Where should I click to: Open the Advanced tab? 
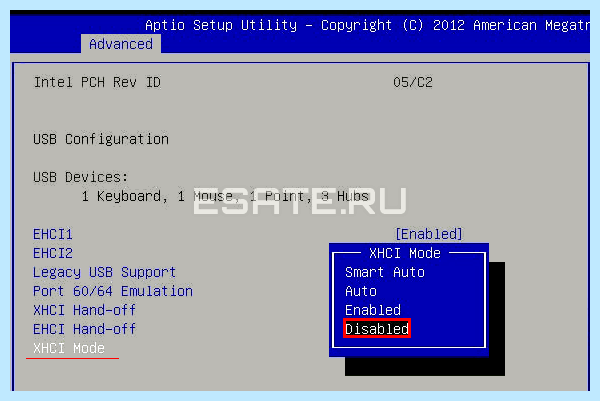point(121,44)
